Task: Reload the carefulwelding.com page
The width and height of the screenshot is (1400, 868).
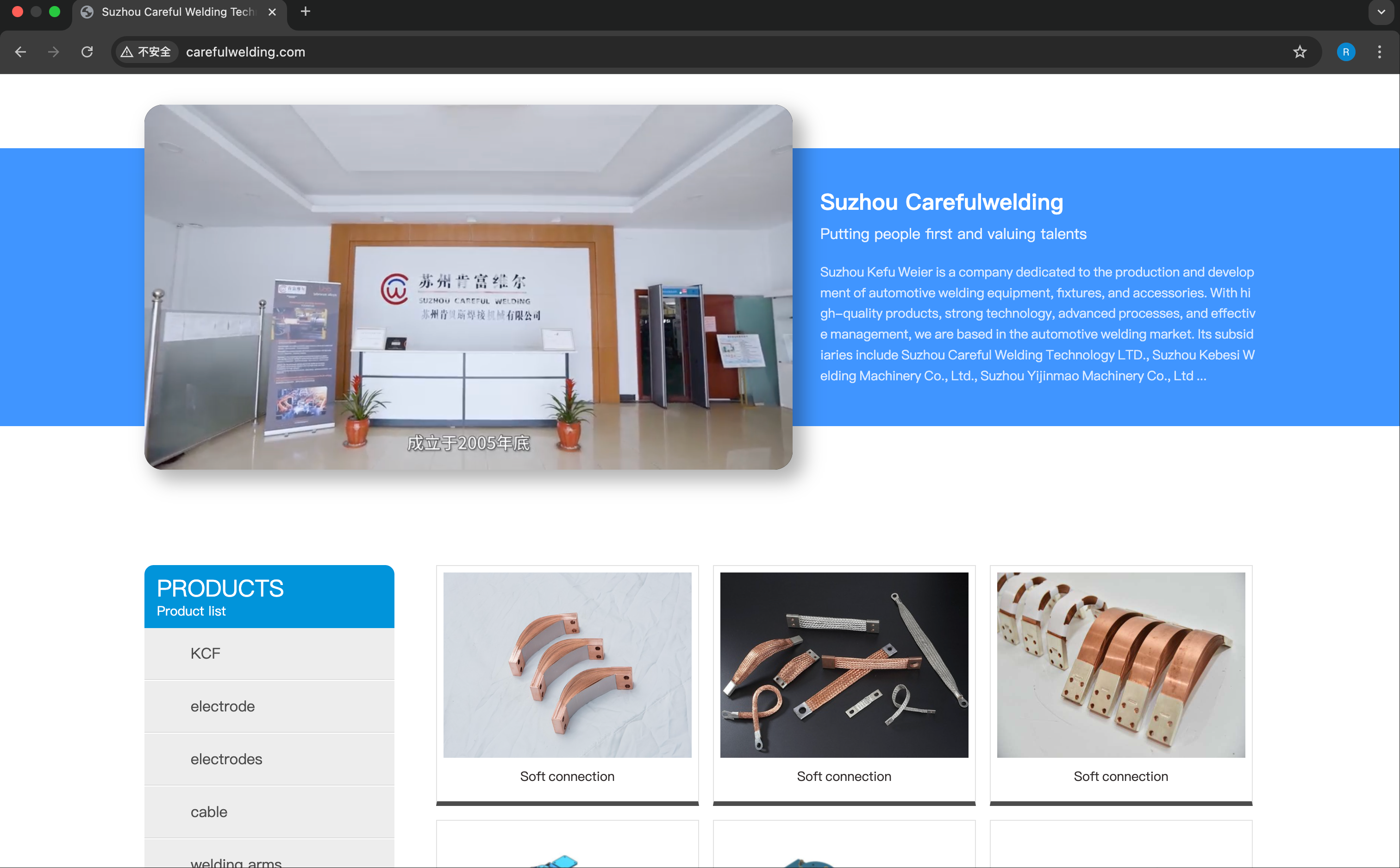Action: tap(87, 52)
